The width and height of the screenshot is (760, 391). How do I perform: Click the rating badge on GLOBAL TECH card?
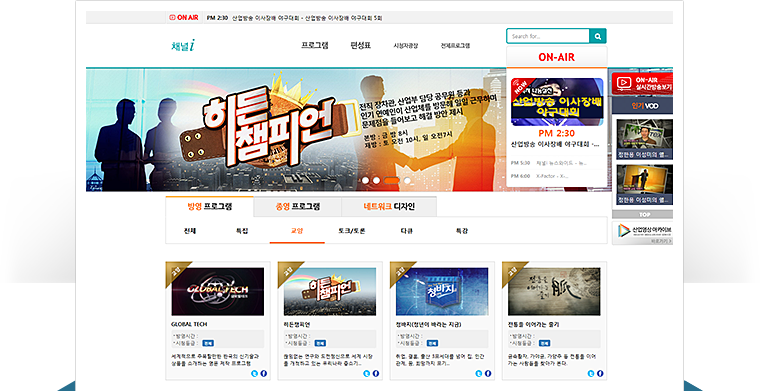click(208, 343)
